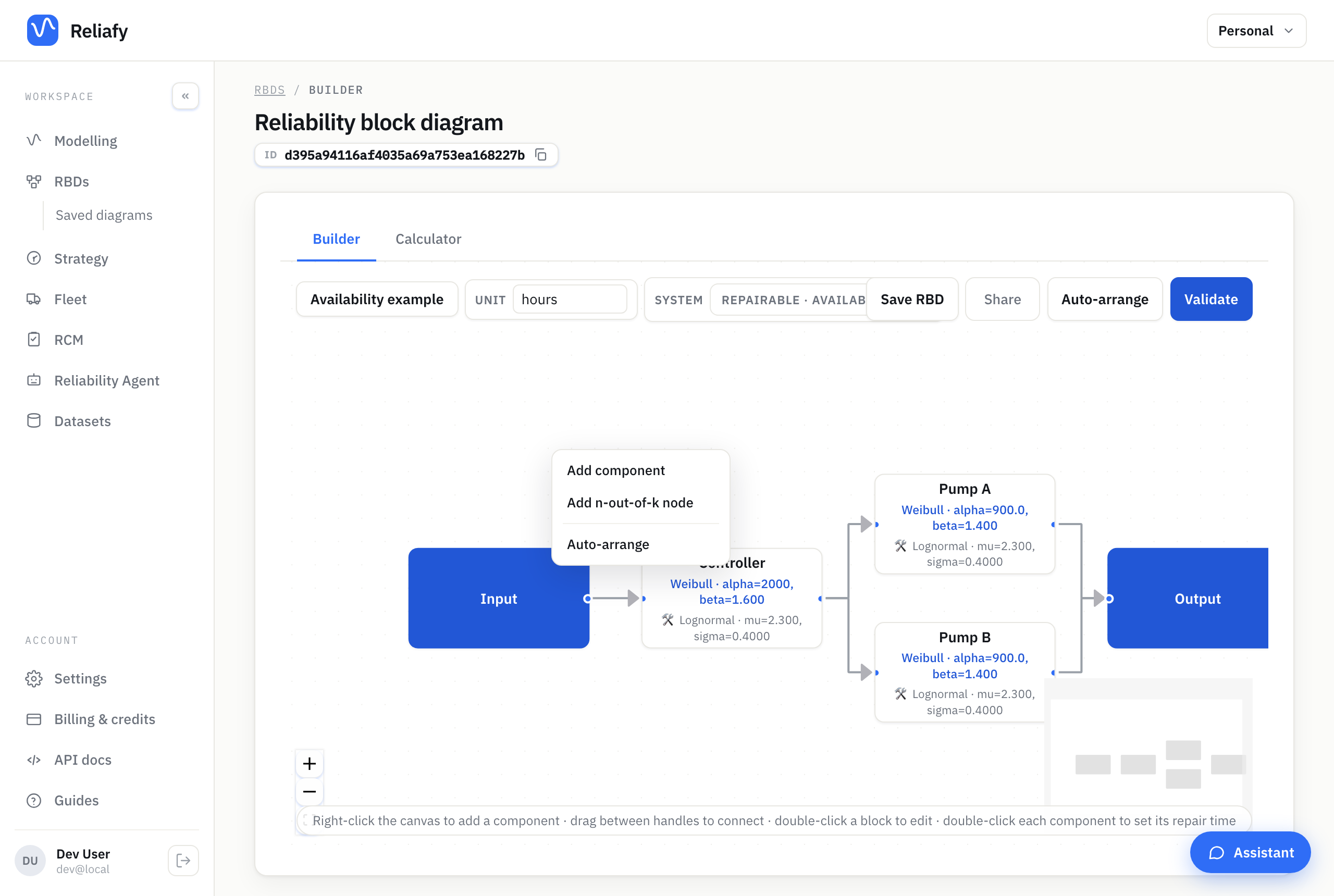Open Fleet from the sidebar truck icon
1334x896 pixels.
[x=34, y=299]
